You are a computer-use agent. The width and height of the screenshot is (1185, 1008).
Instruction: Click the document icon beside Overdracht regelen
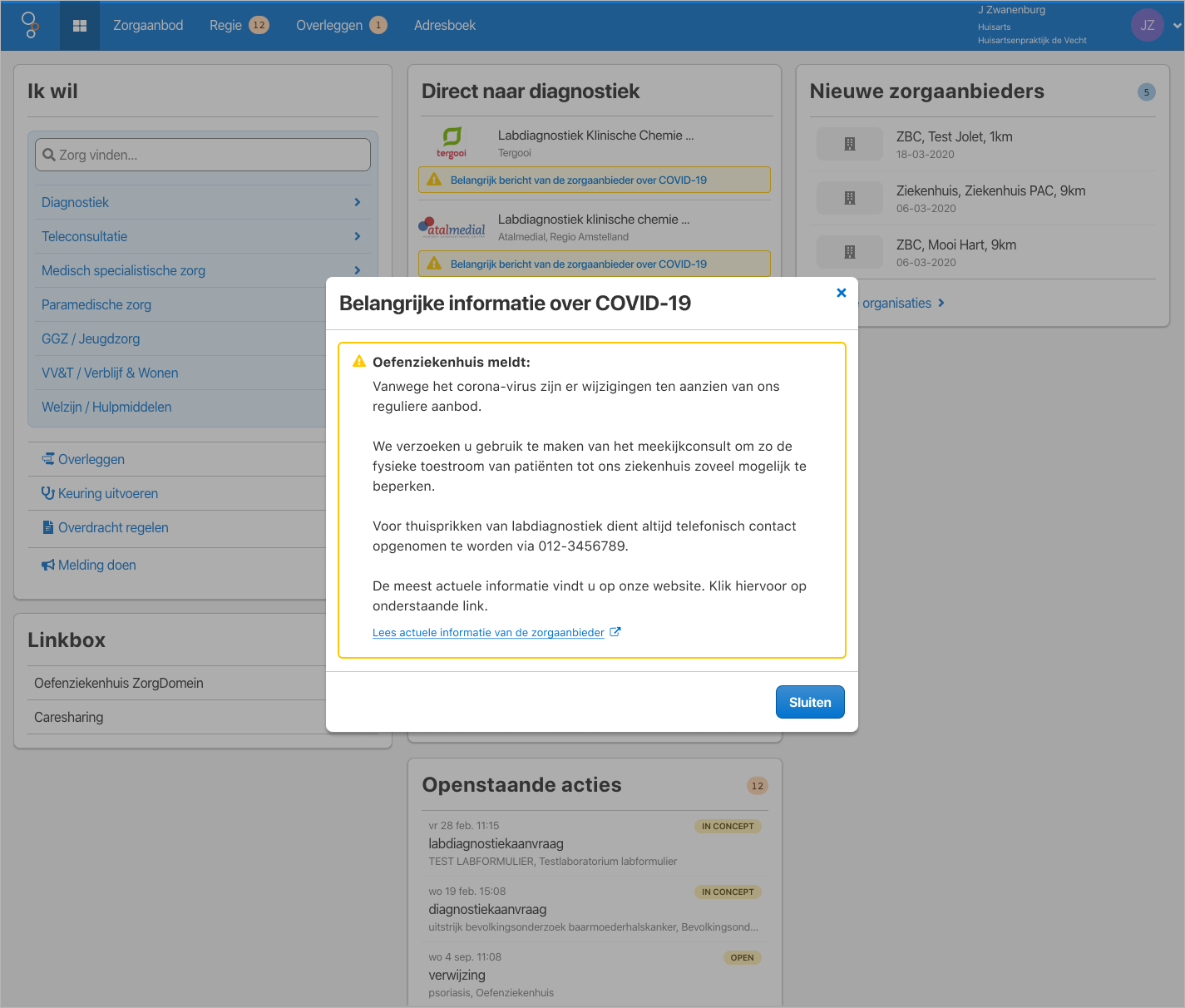(47, 527)
